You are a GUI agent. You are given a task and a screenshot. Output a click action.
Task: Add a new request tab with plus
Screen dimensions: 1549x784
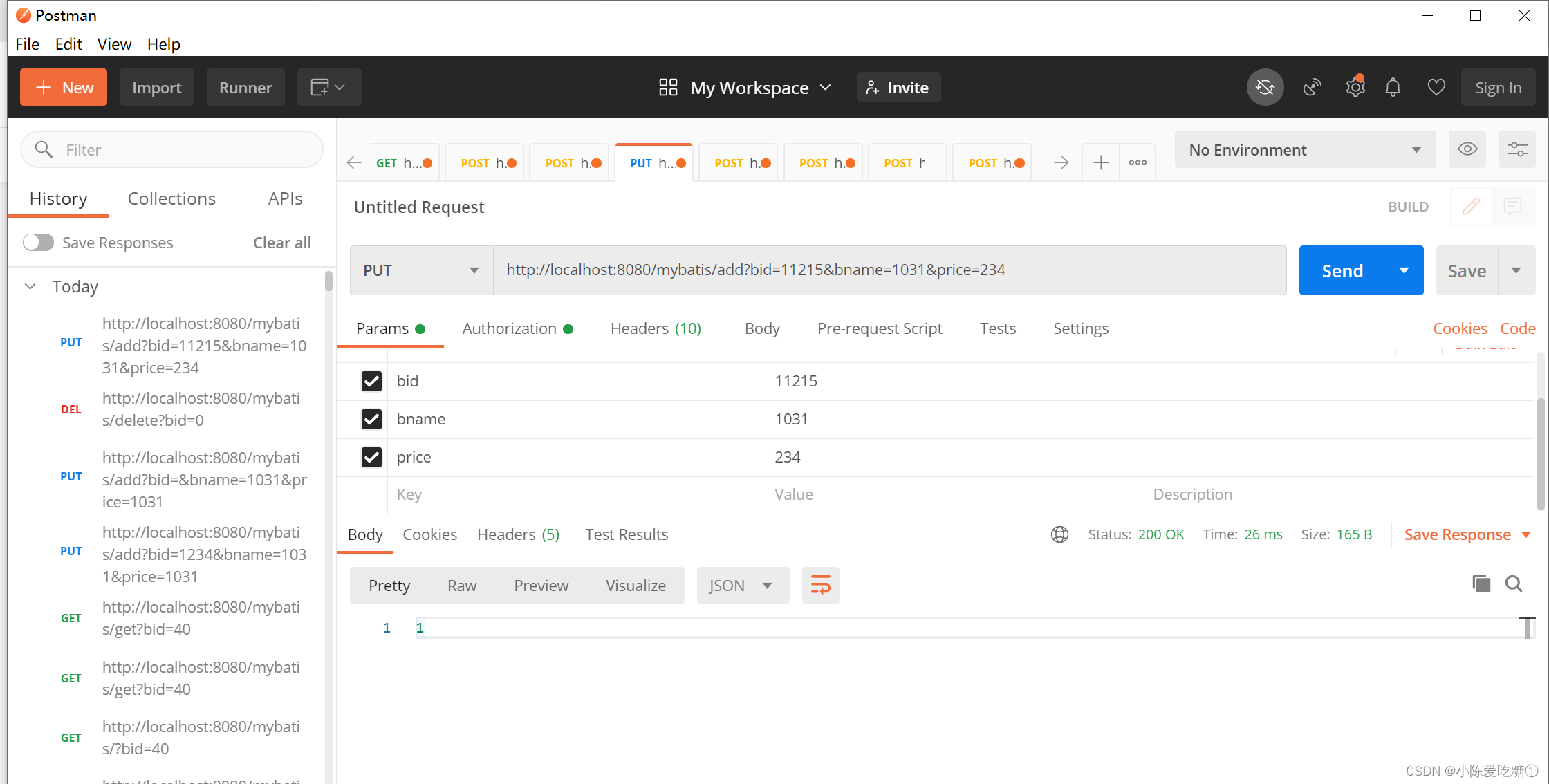pos(1101,163)
